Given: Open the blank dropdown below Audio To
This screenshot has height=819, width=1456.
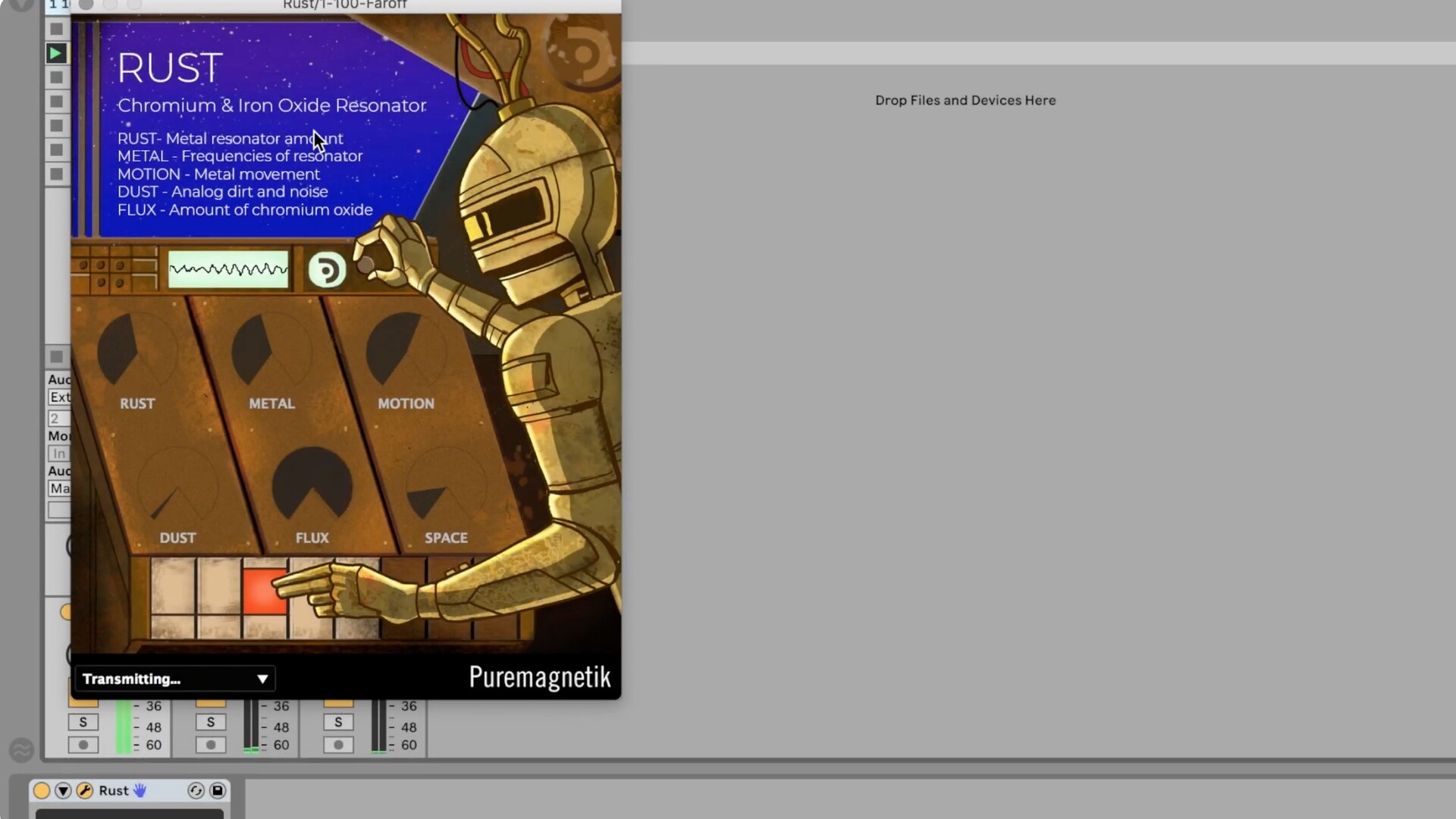Looking at the screenshot, I should point(59,510).
